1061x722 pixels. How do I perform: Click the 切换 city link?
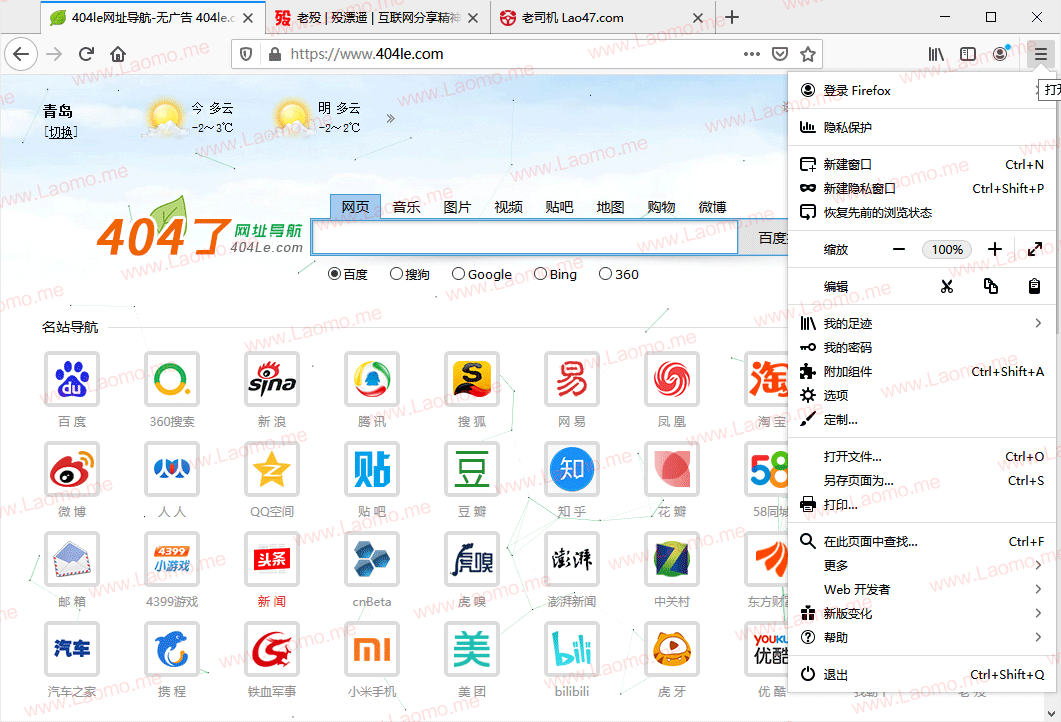coord(61,133)
